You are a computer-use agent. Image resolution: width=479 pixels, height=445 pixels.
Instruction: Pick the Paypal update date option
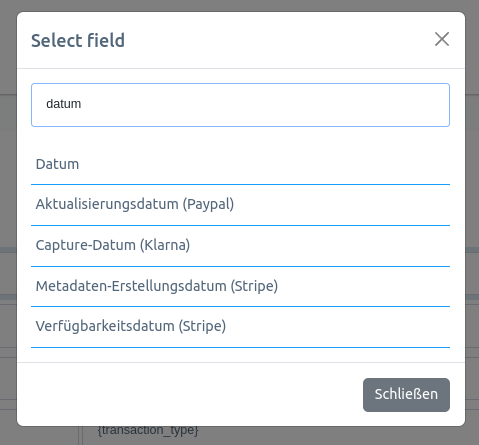coord(240,205)
